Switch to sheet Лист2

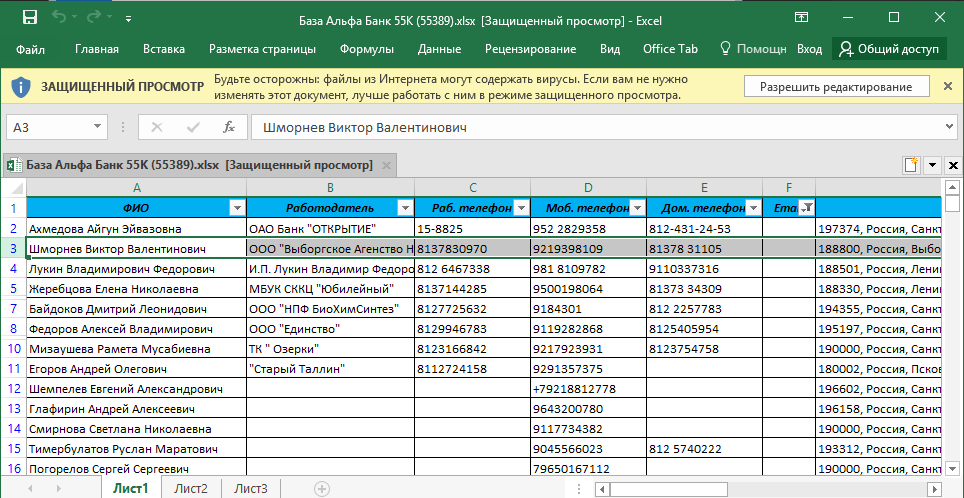[x=191, y=489]
